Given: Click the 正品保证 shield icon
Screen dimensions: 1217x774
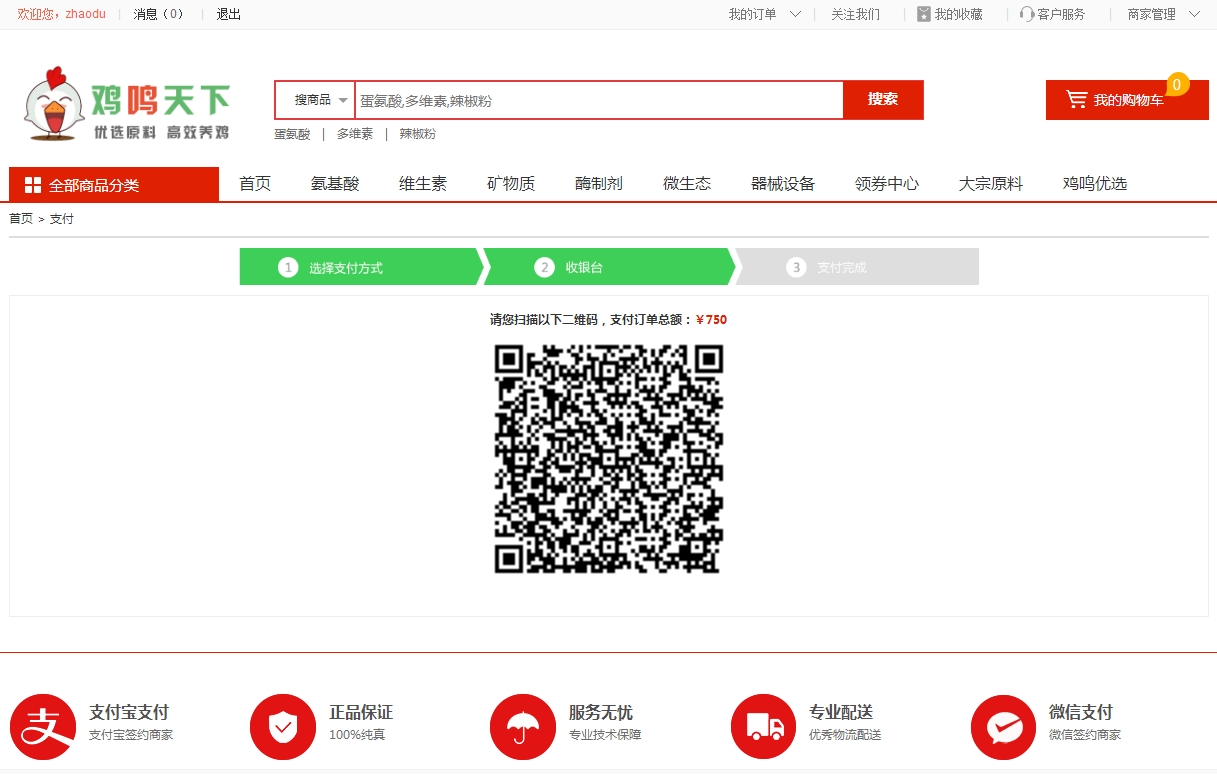Looking at the screenshot, I should (x=283, y=727).
